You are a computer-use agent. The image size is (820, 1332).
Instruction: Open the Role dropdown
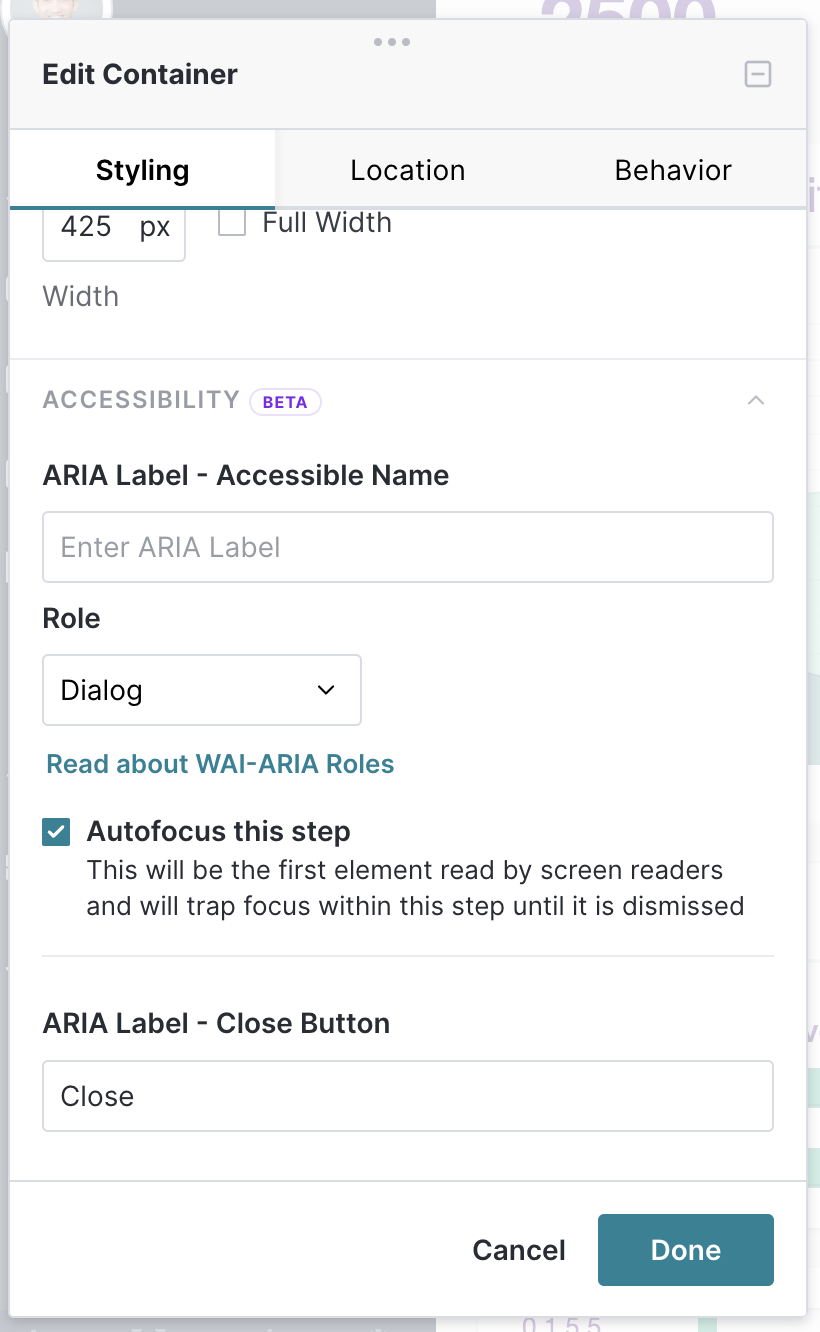[x=202, y=690]
